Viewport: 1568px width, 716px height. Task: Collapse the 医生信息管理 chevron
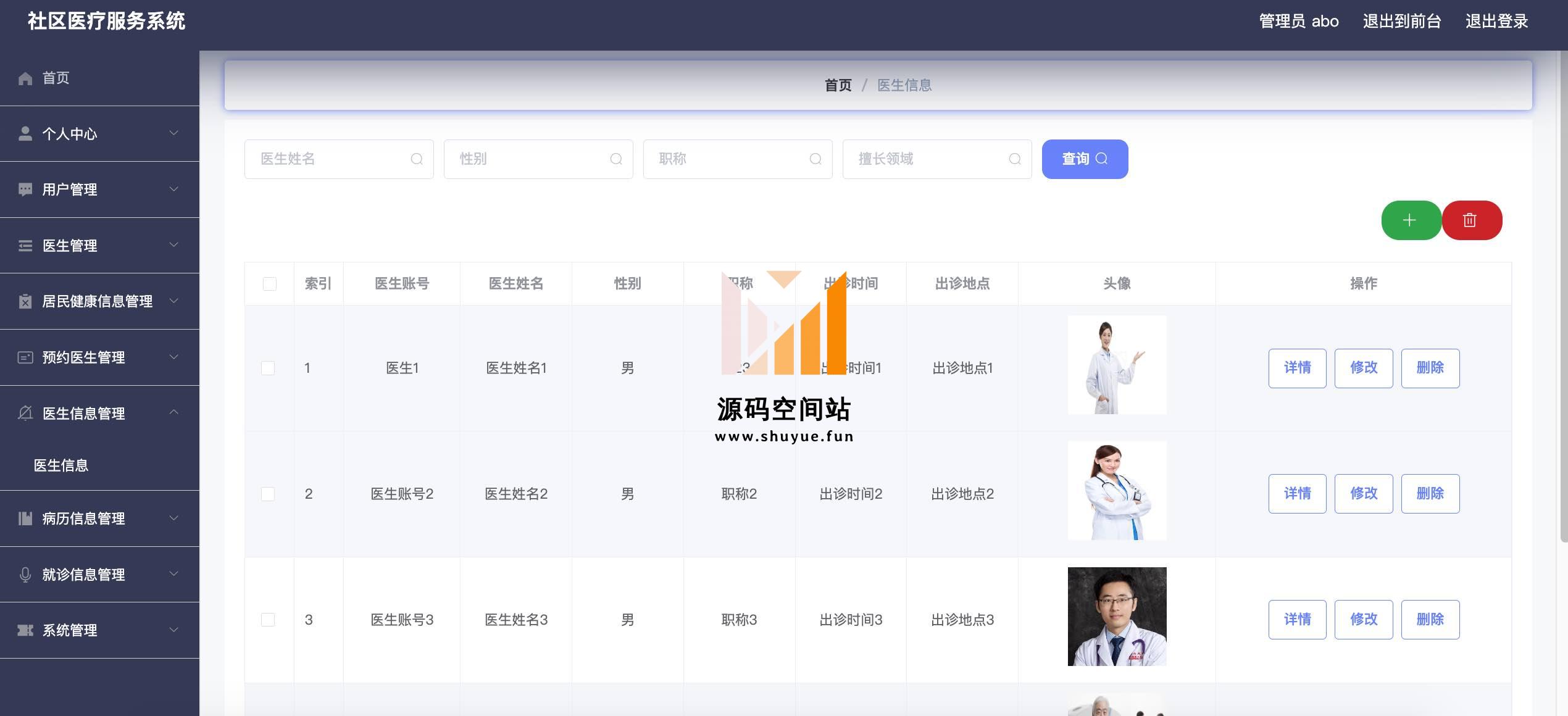coord(174,412)
